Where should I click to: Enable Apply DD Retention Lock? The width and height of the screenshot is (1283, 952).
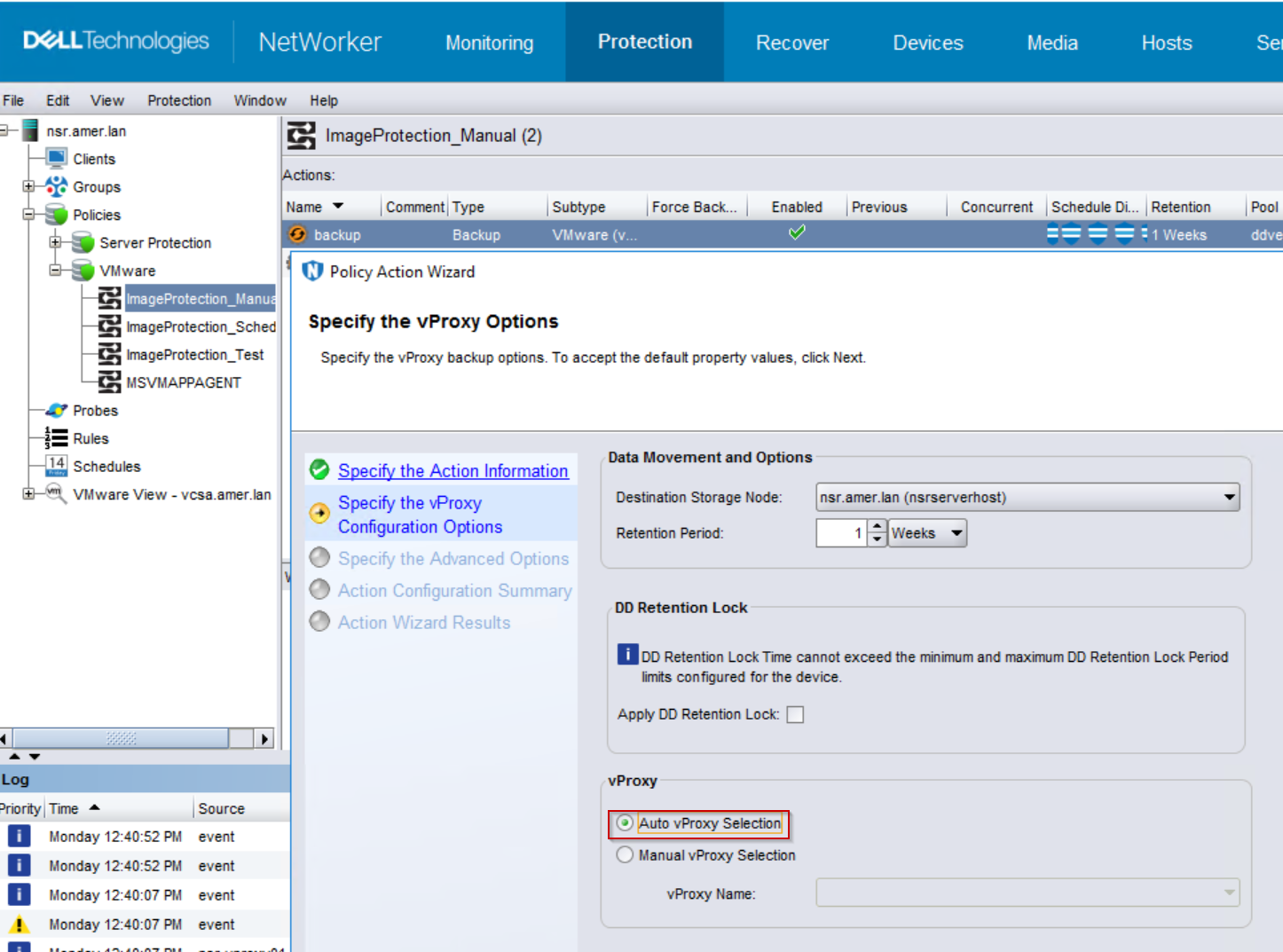click(795, 714)
